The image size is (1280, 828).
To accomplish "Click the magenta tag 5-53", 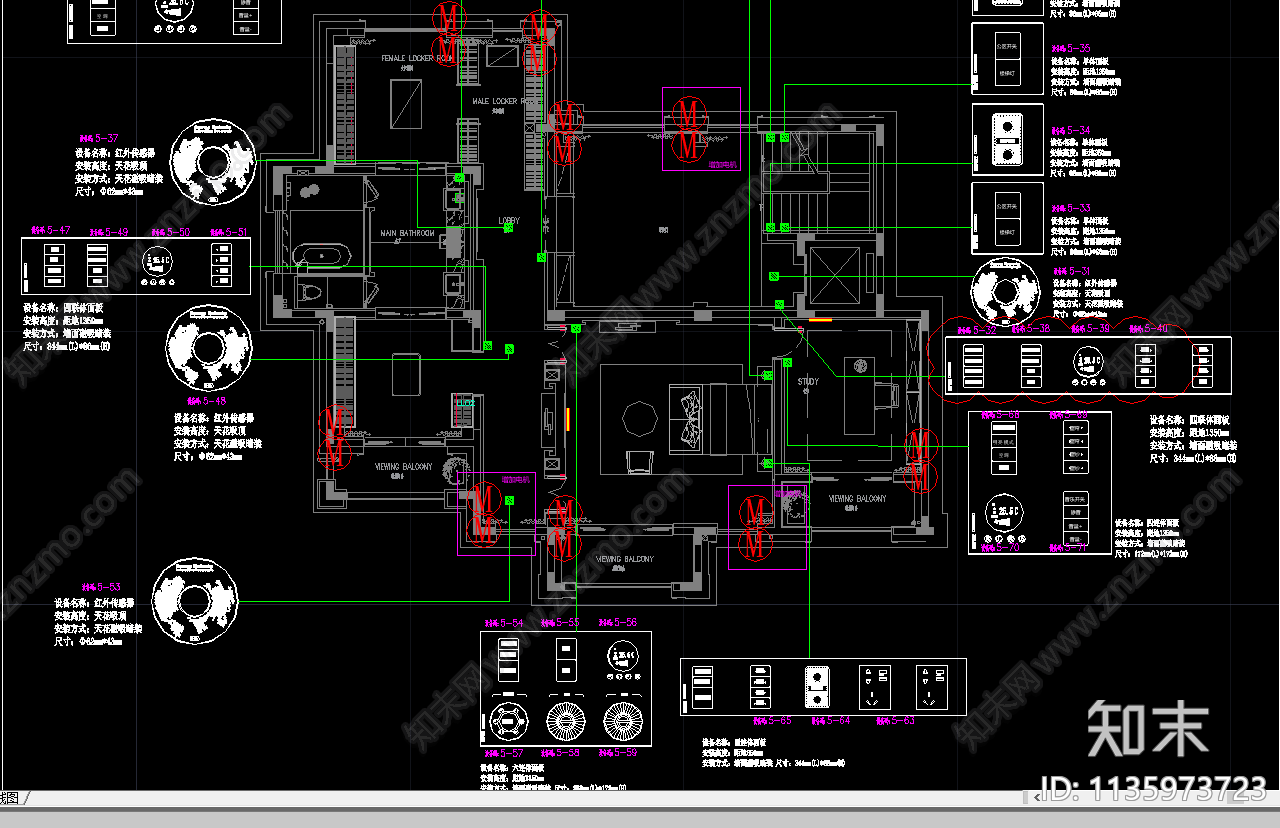I will (x=100, y=587).
